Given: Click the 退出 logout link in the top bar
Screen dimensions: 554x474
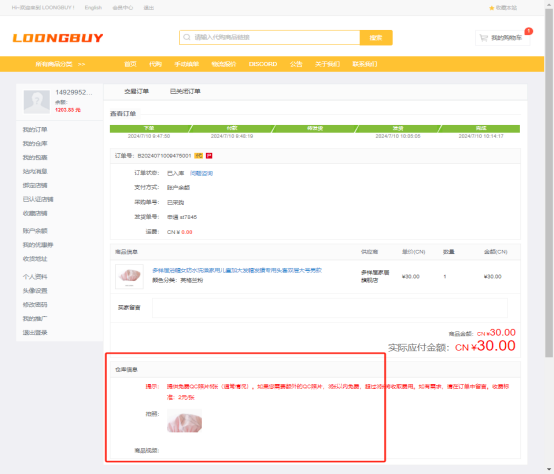Looking at the screenshot, I should pyautogui.click(x=149, y=8).
